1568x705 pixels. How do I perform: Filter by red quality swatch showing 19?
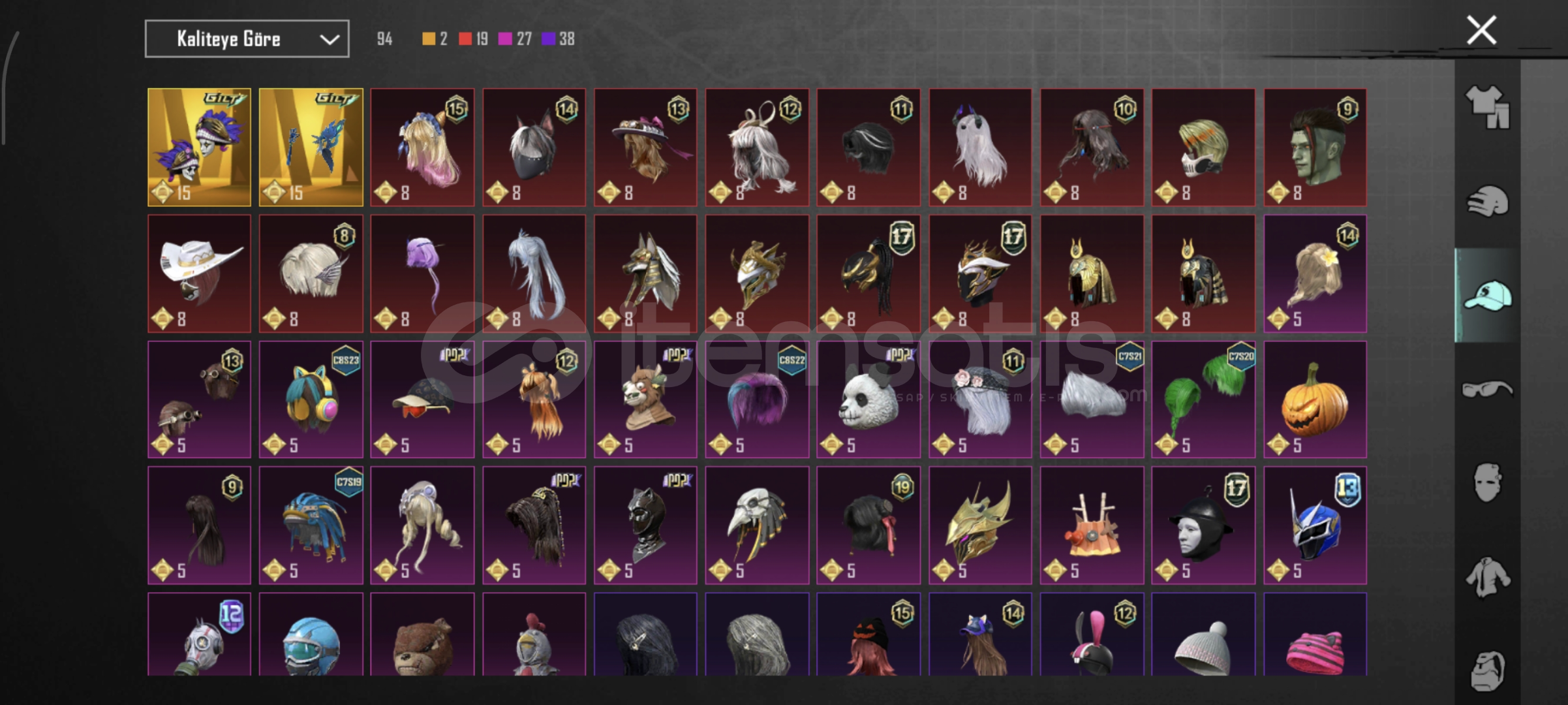click(x=473, y=39)
